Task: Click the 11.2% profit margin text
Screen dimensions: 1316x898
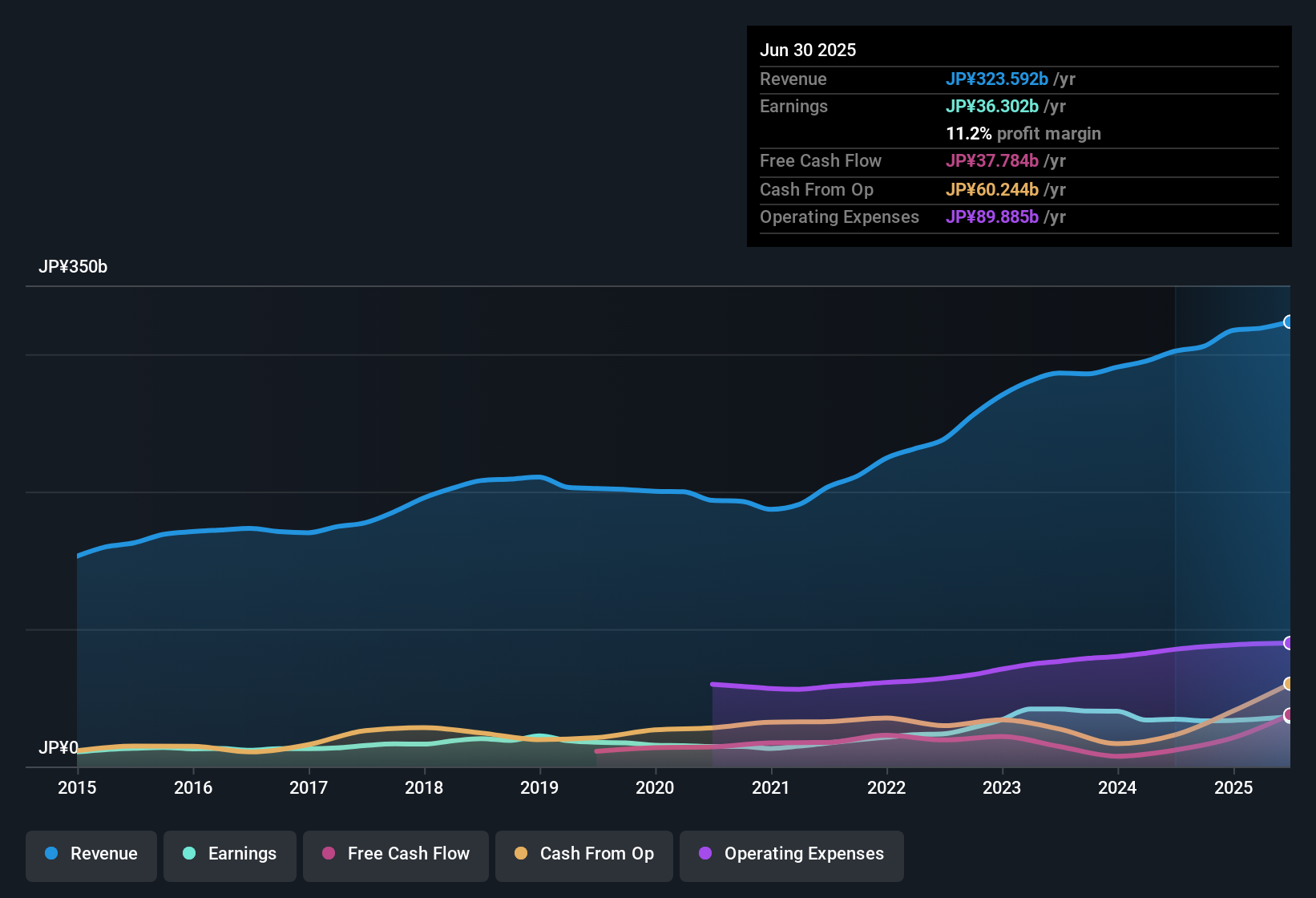Action: [1023, 134]
